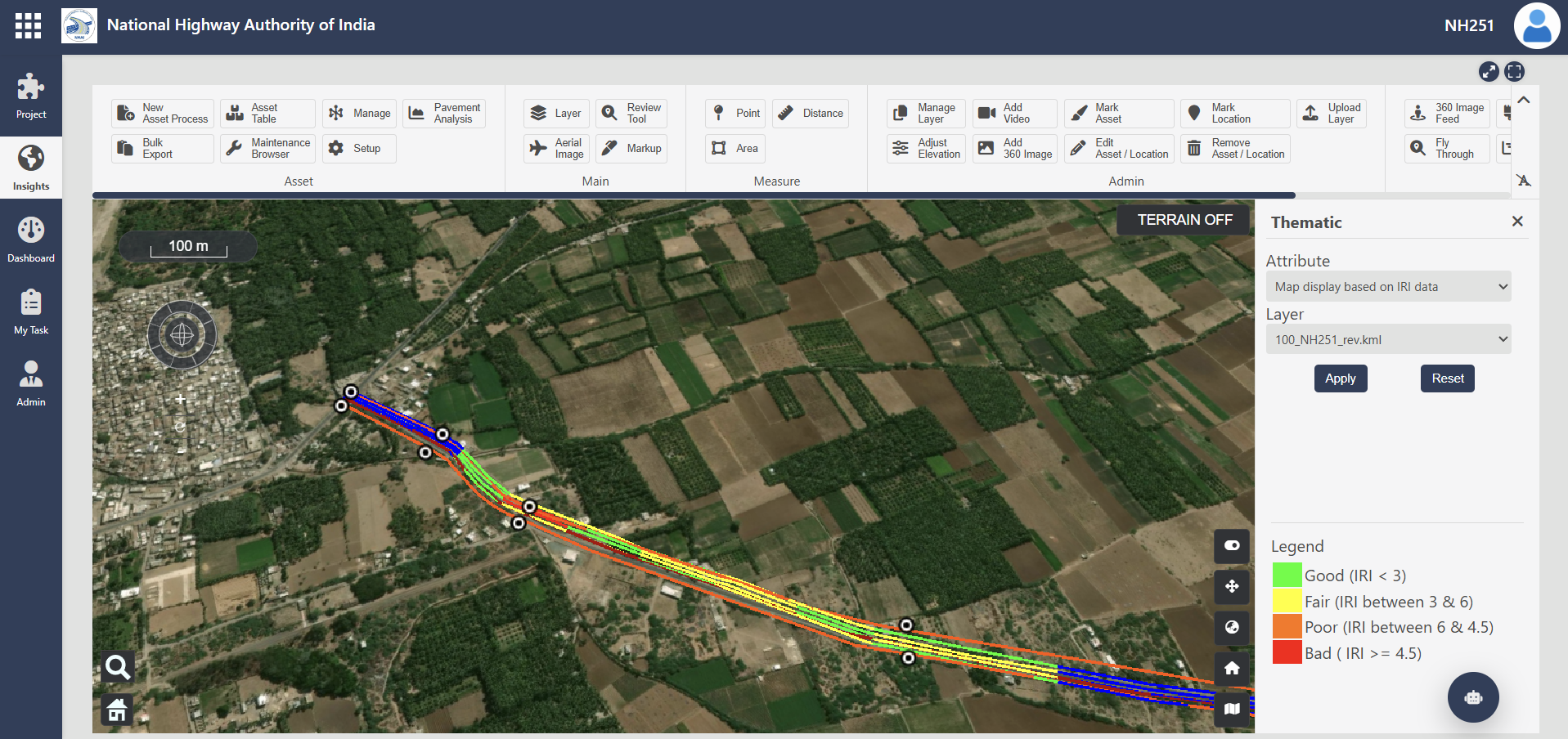1568x739 pixels.
Task: Go to Dashboard in sidebar
Action: coord(31,240)
